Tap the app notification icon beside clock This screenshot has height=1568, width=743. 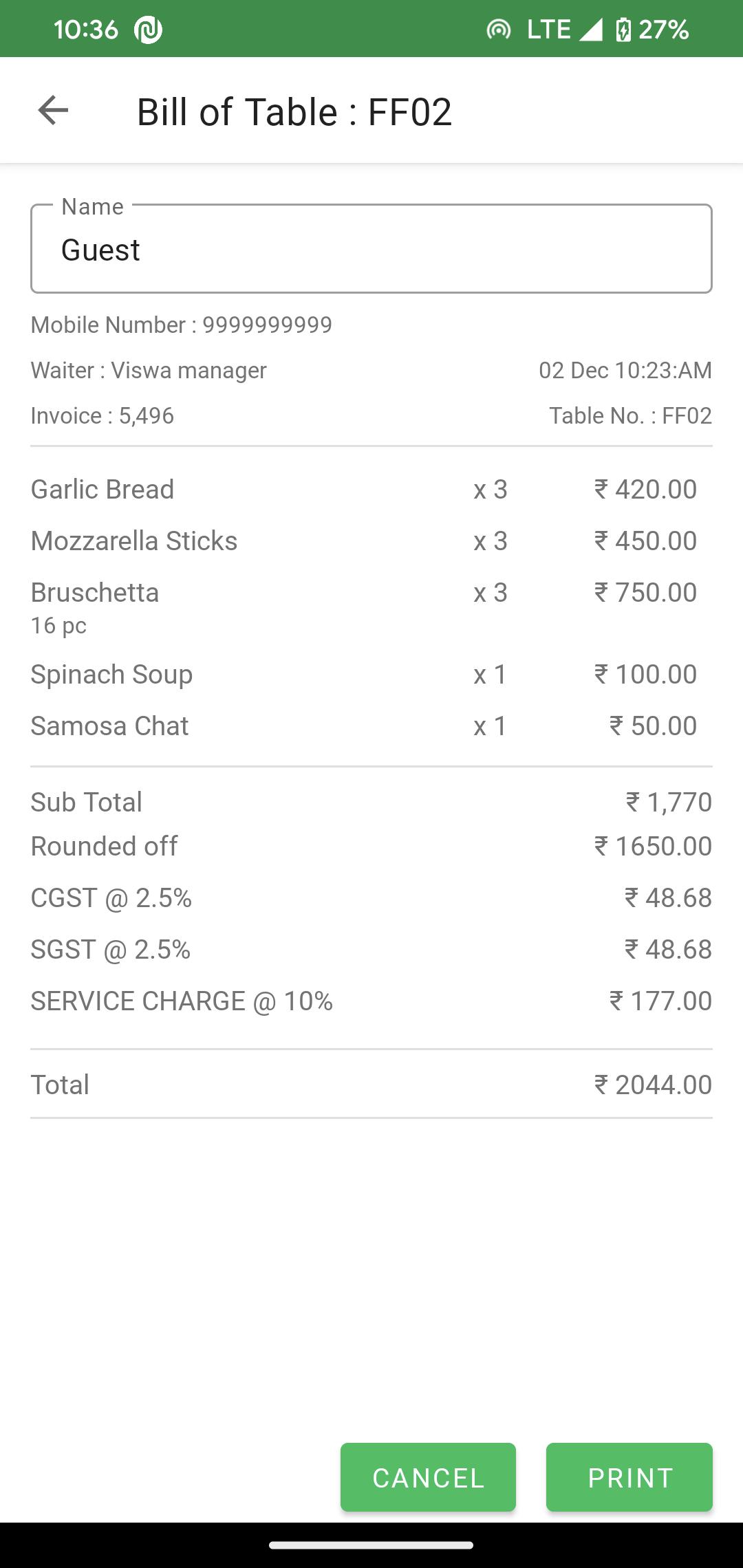(149, 30)
